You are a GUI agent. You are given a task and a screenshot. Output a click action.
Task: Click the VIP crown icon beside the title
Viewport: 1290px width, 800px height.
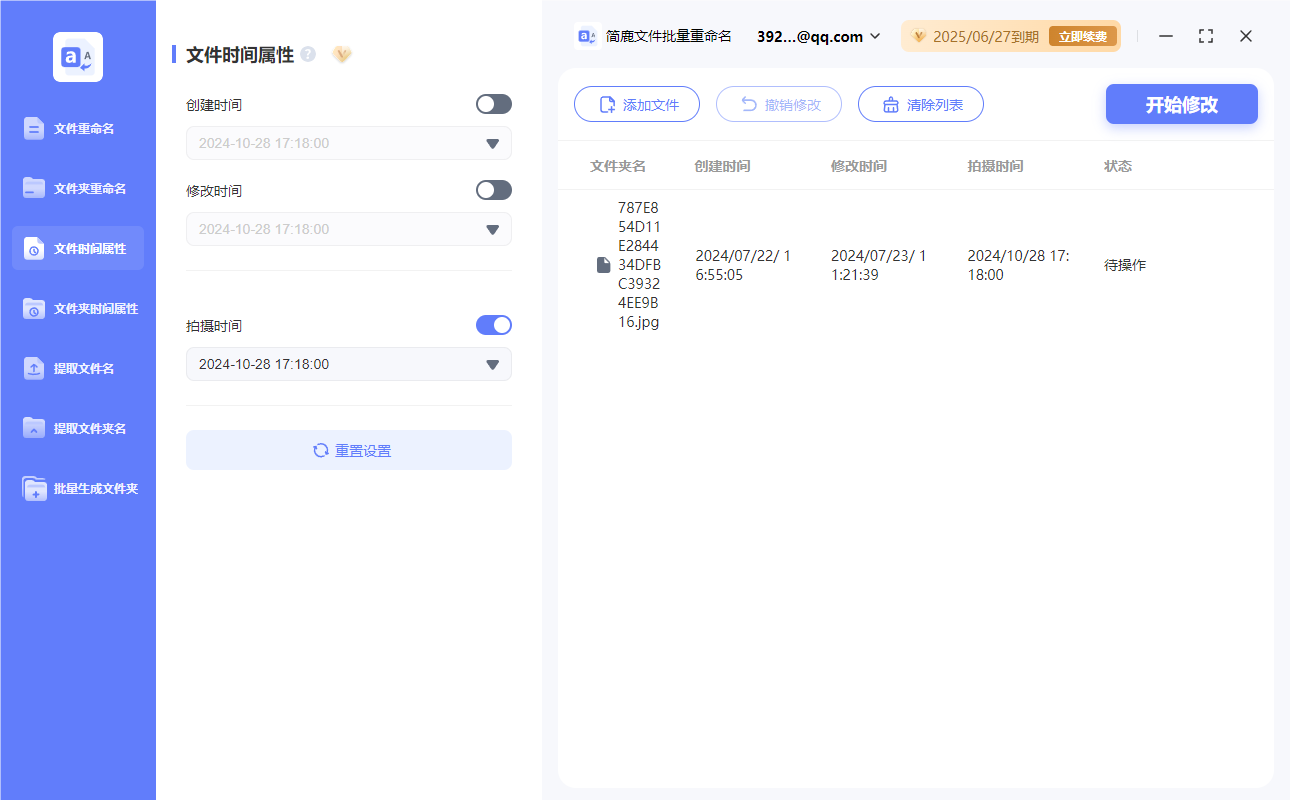pyautogui.click(x=342, y=55)
